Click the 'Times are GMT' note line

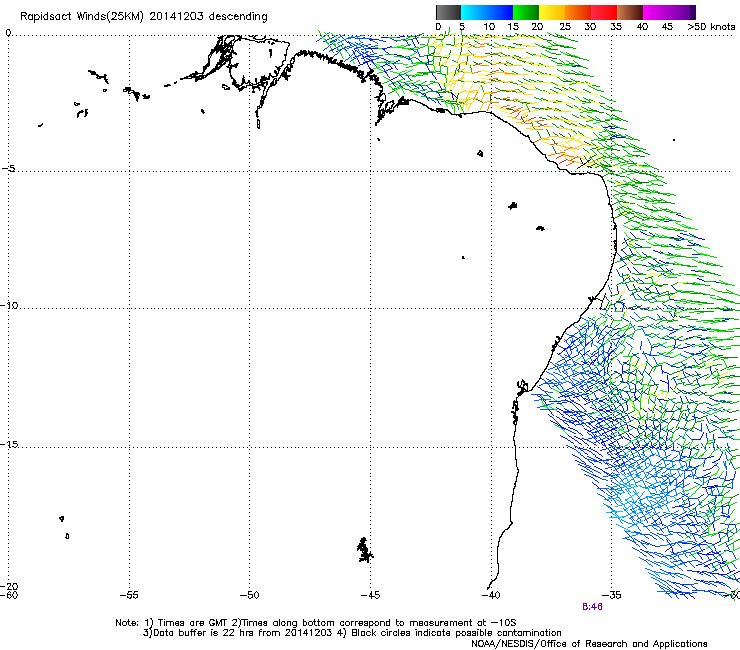316,623
